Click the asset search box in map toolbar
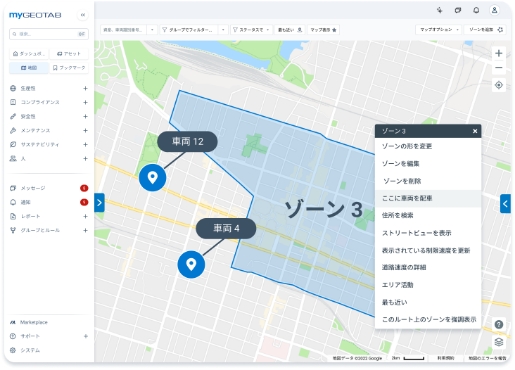The image size is (515, 370). tap(123, 30)
